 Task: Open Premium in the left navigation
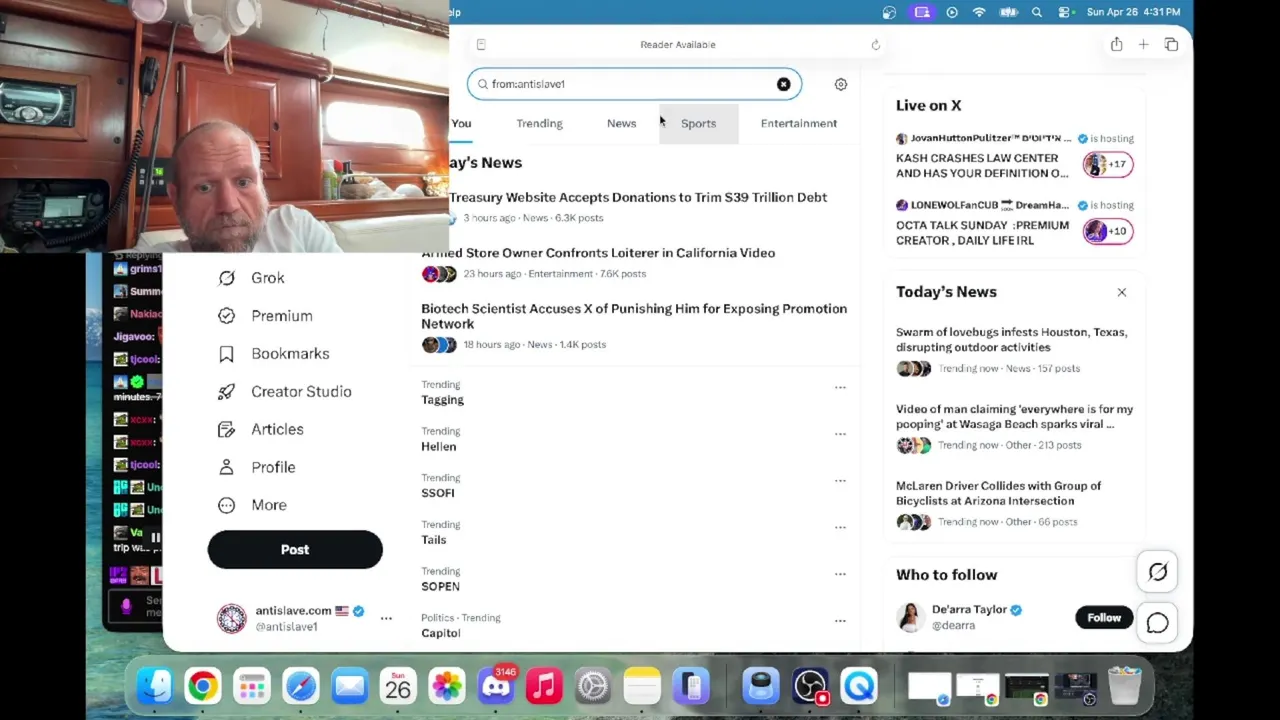click(265, 316)
